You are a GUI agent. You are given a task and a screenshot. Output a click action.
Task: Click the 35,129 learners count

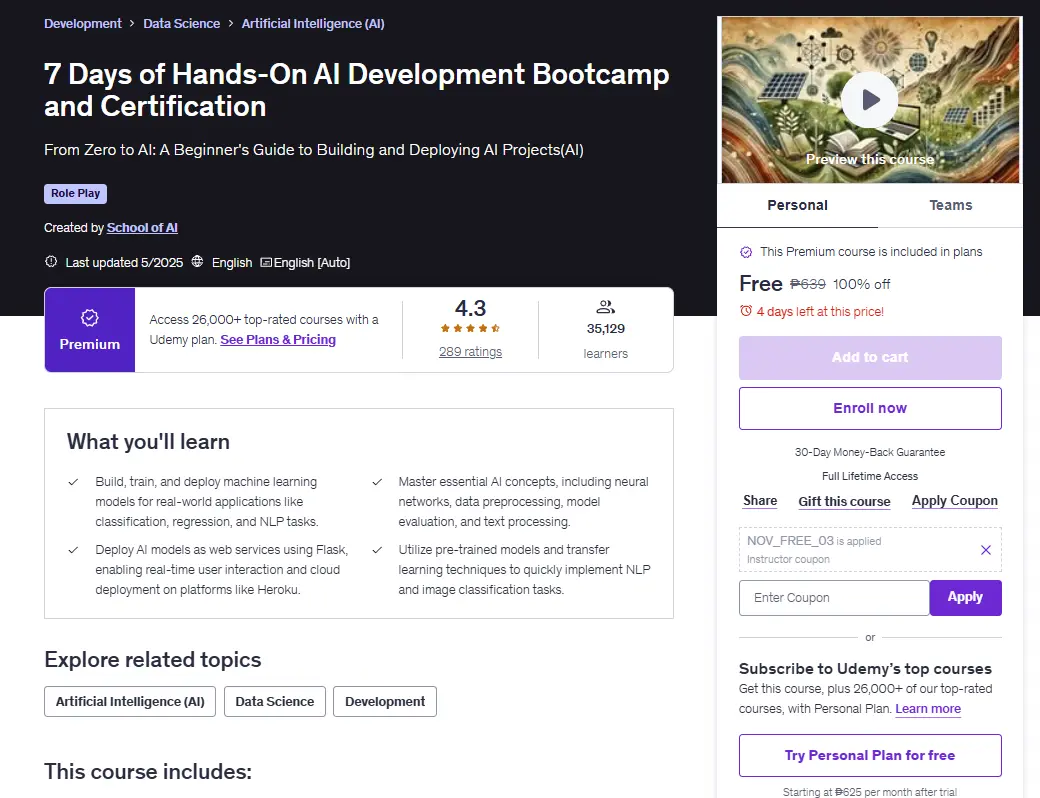tap(606, 328)
